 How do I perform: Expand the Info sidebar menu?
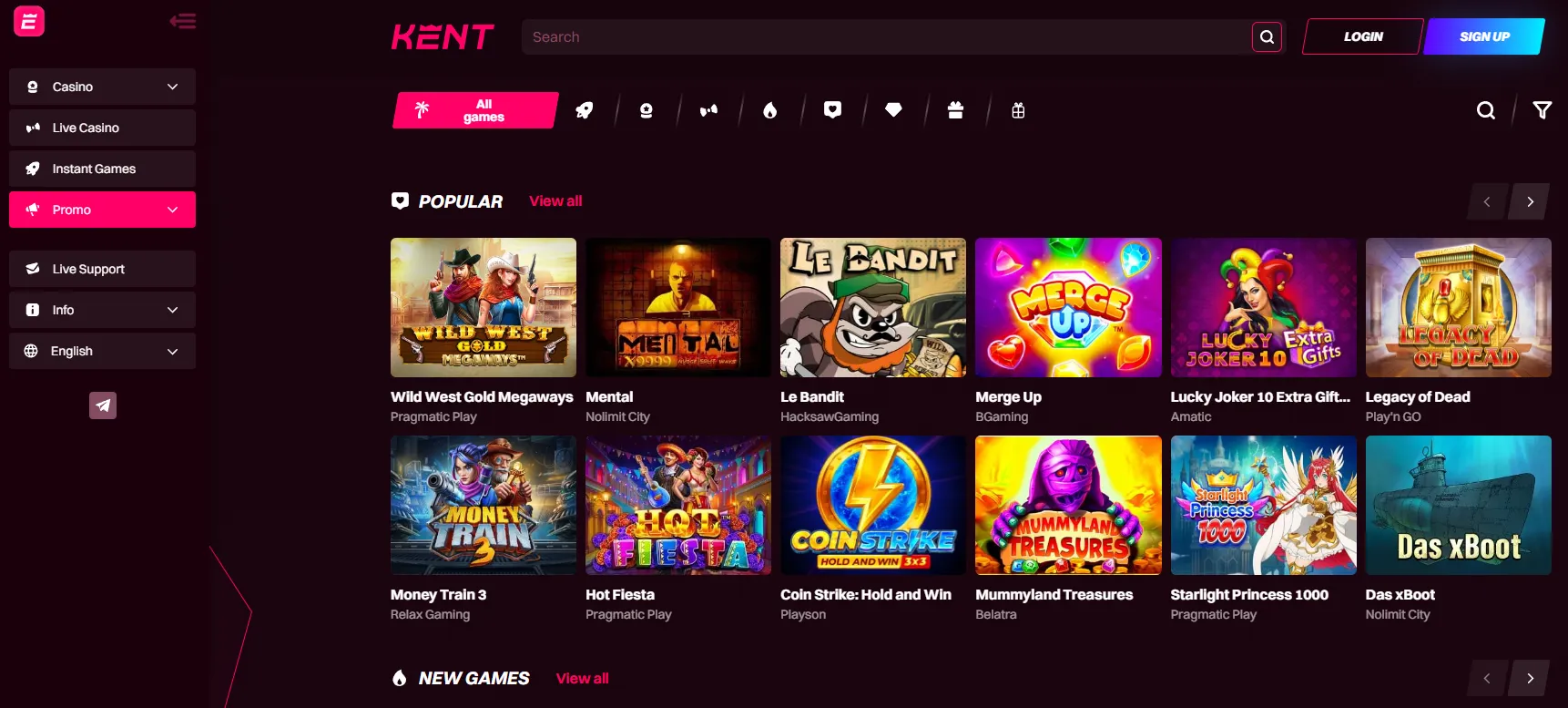(x=102, y=310)
